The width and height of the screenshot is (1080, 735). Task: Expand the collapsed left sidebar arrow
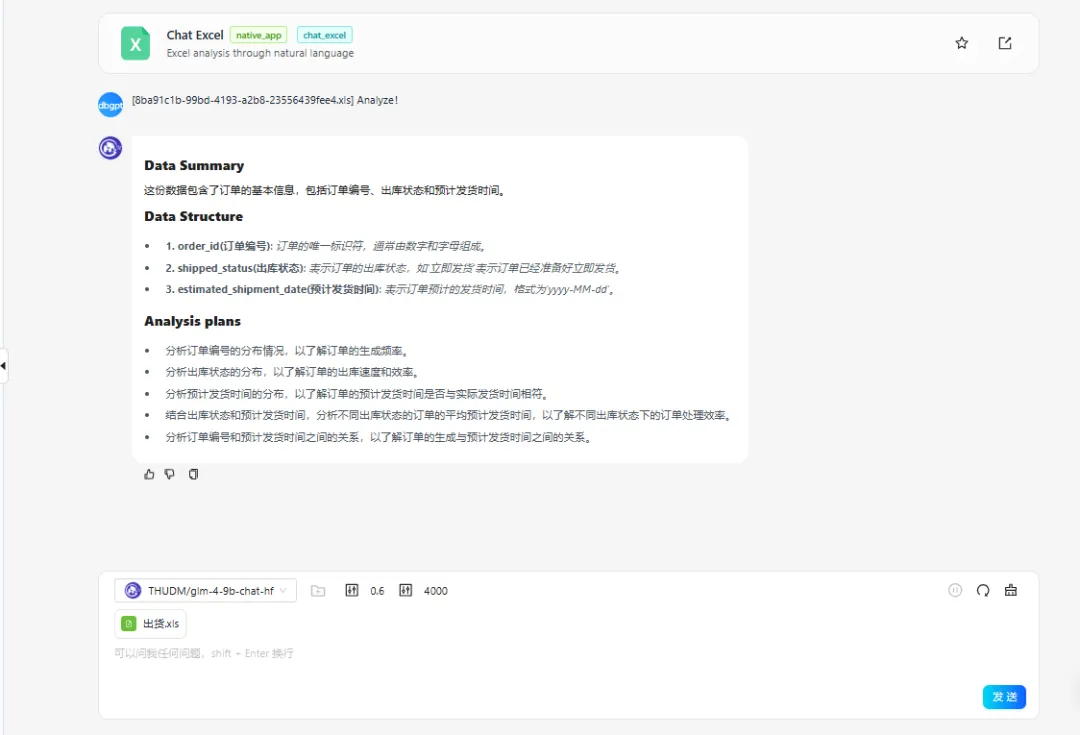(x=4, y=366)
